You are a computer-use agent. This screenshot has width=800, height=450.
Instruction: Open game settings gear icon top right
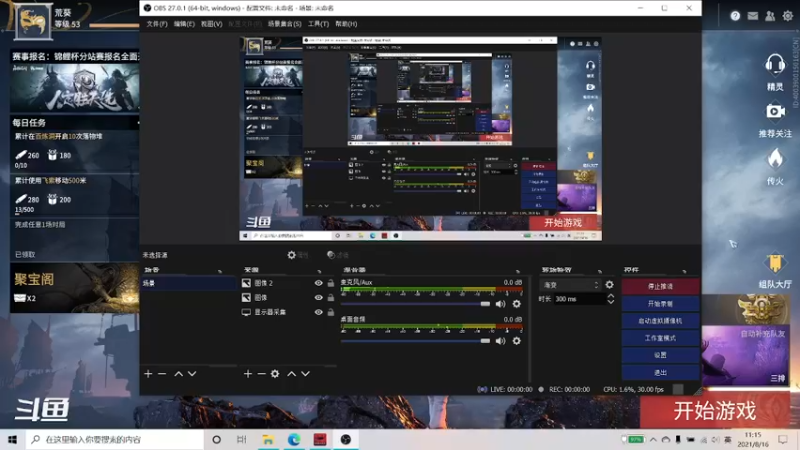pos(788,16)
